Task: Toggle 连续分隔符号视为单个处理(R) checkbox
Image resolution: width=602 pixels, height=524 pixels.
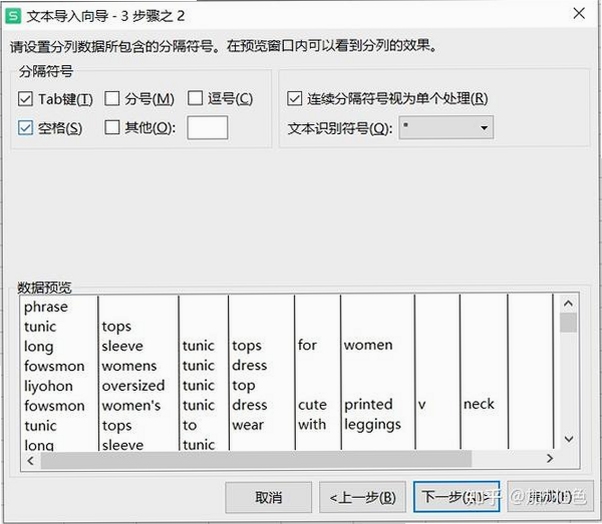Action: pyautogui.click(x=294, y=98)
